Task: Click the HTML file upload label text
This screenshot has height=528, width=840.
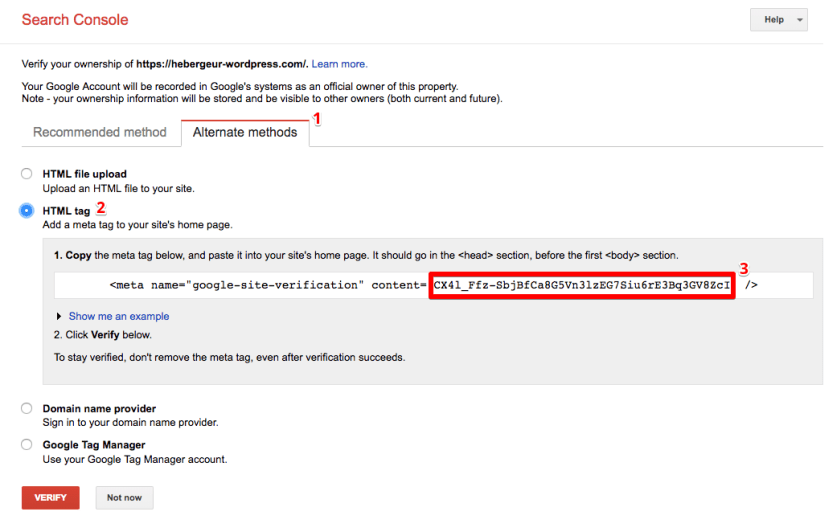Action: tap(84, 174)
